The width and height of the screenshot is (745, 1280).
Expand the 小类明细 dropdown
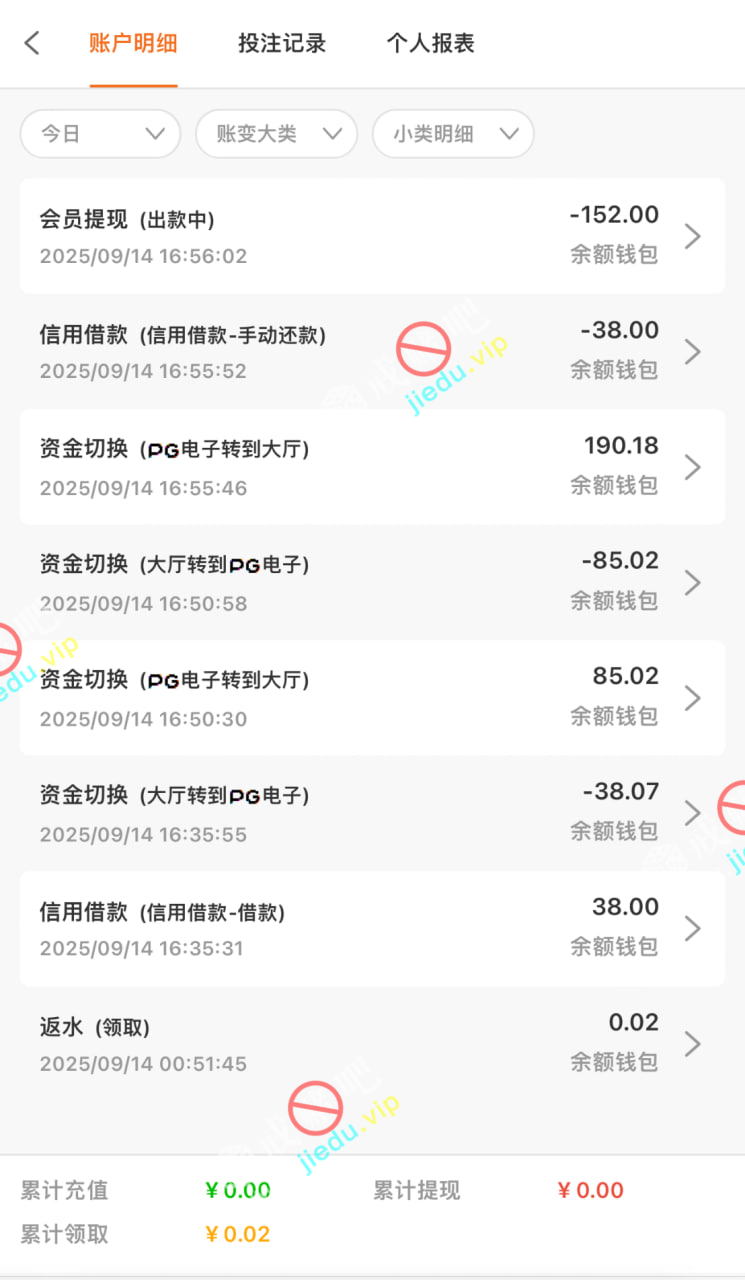453,134
